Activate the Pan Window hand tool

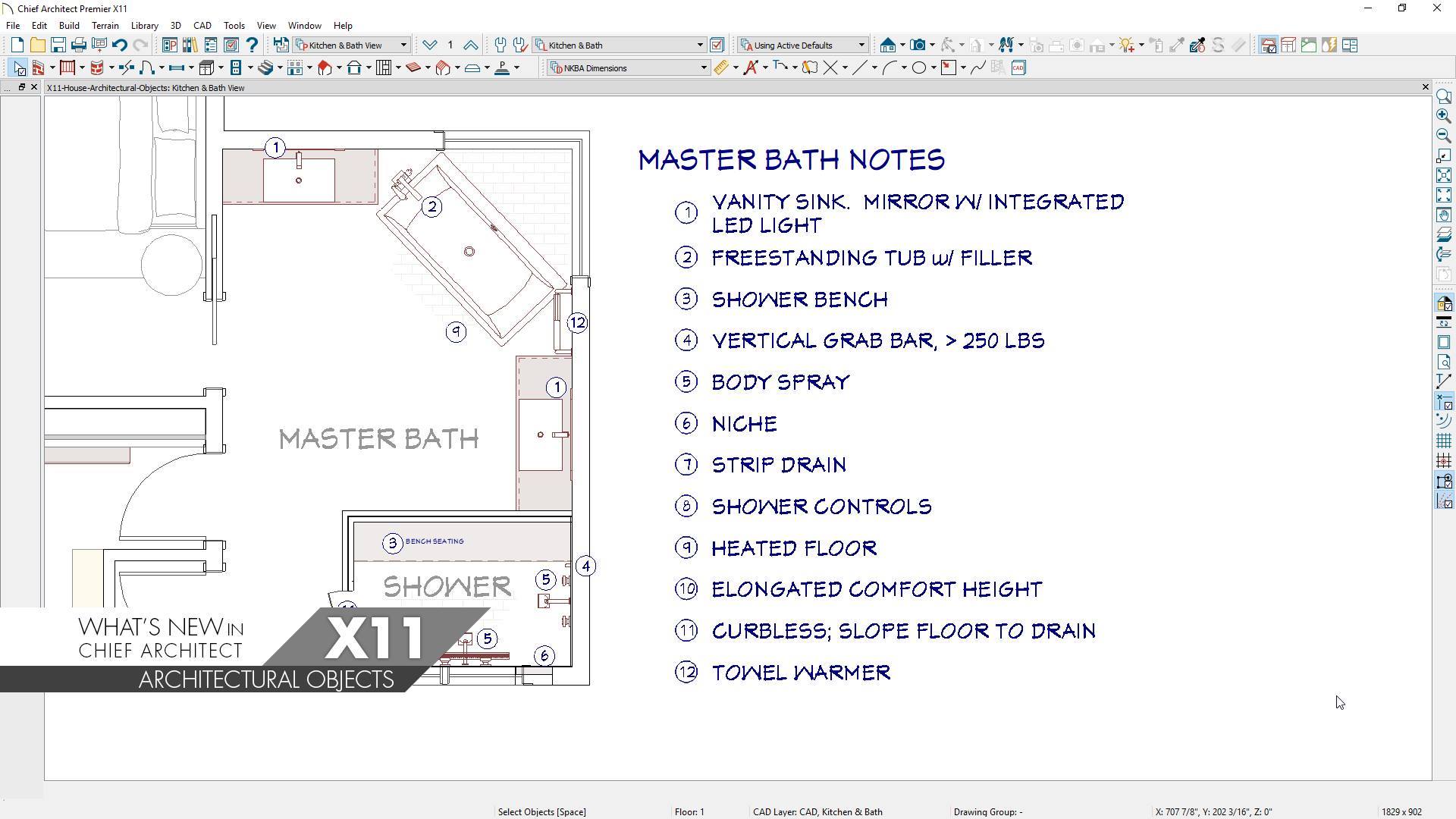(x=1444, y=215)
